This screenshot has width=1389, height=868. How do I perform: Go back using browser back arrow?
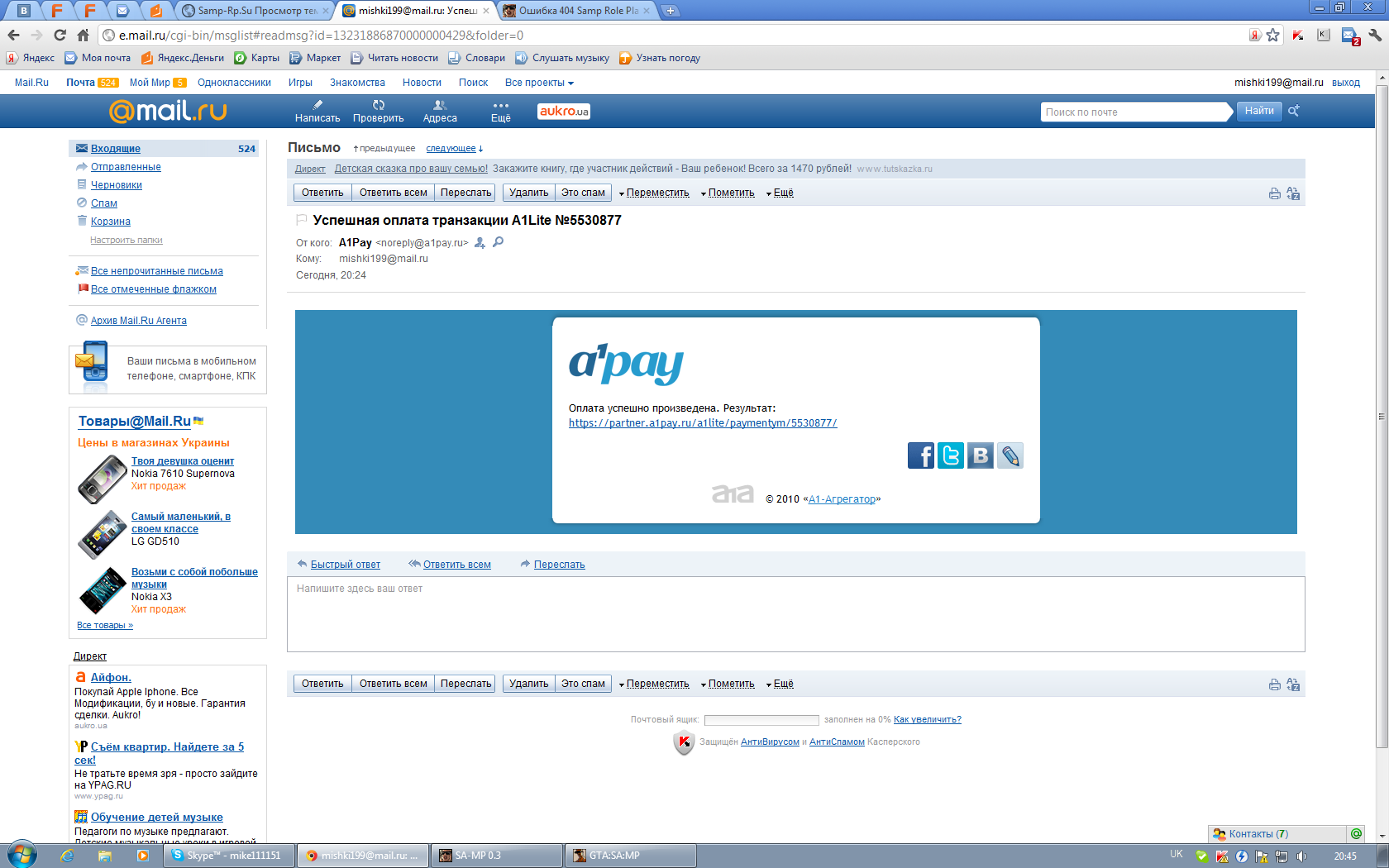tap(13, 35)
